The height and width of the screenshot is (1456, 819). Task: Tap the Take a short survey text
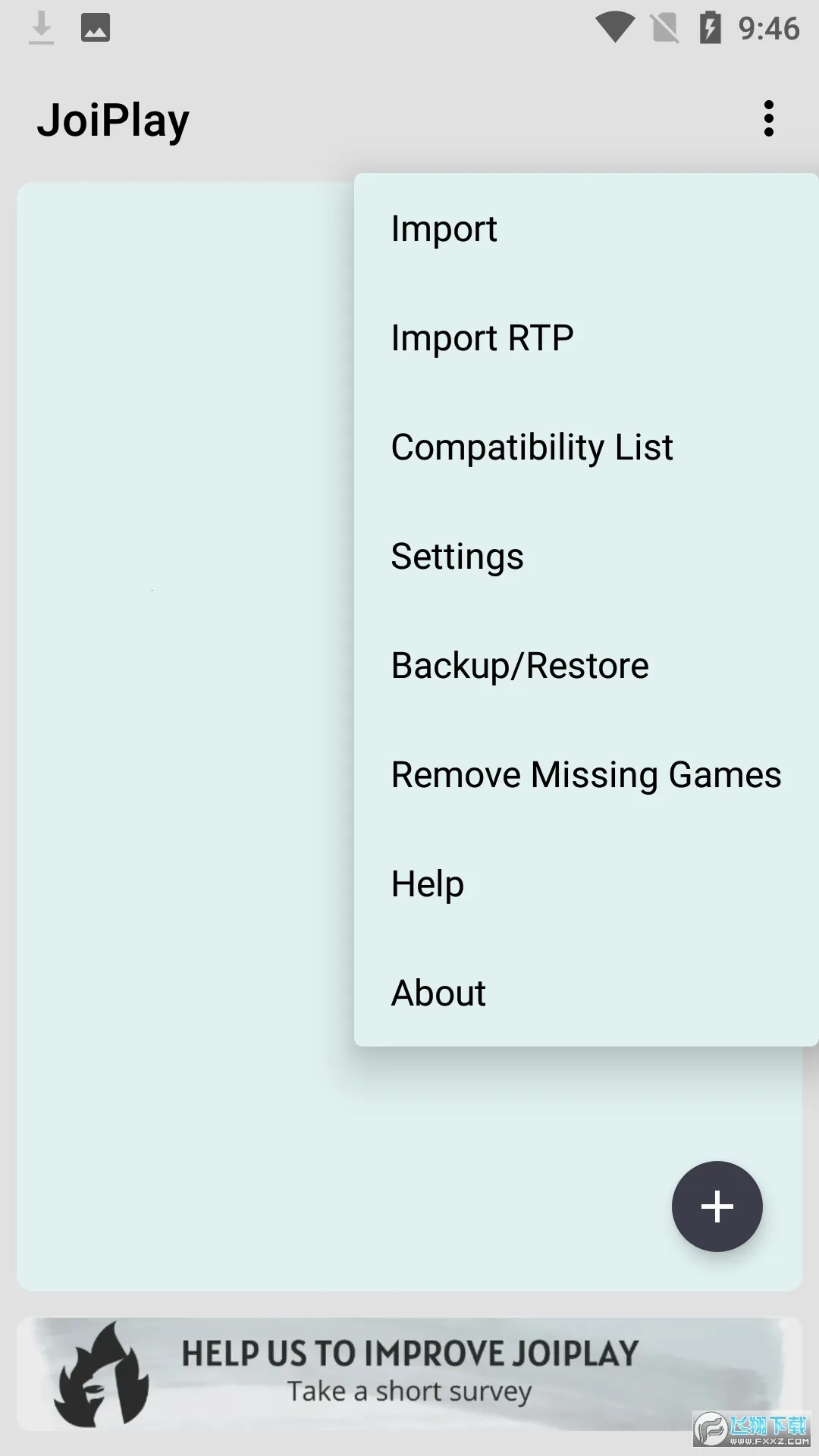pos(409,1392)
